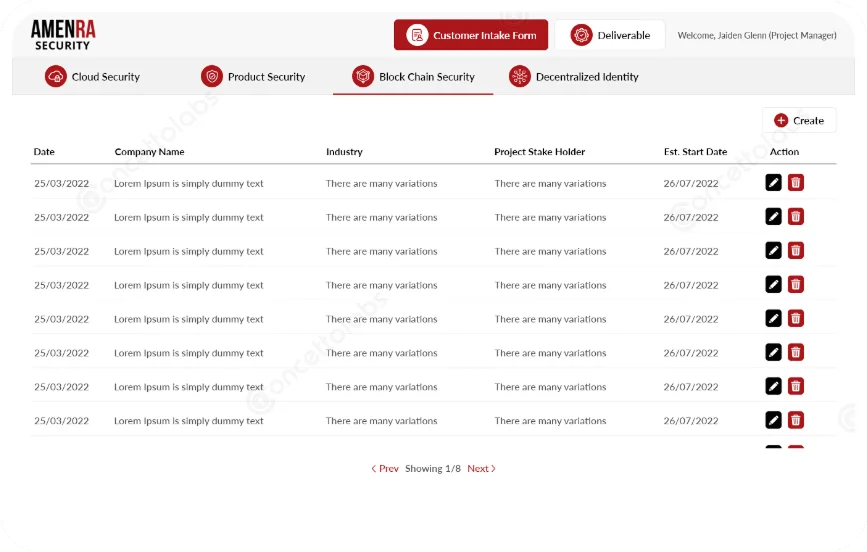
Task: Click the Customer Intake Form document icon
Action: pos(417,35)
